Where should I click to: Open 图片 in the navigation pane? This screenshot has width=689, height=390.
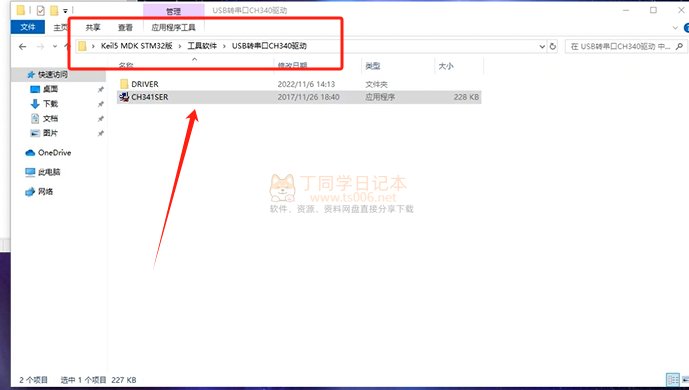pos(50,133)
